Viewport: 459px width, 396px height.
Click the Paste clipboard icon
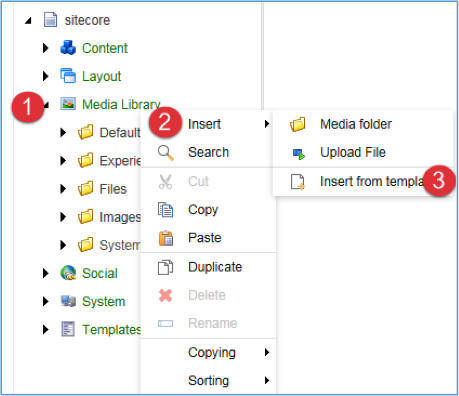pyautogui.click(x=166, y=238)
